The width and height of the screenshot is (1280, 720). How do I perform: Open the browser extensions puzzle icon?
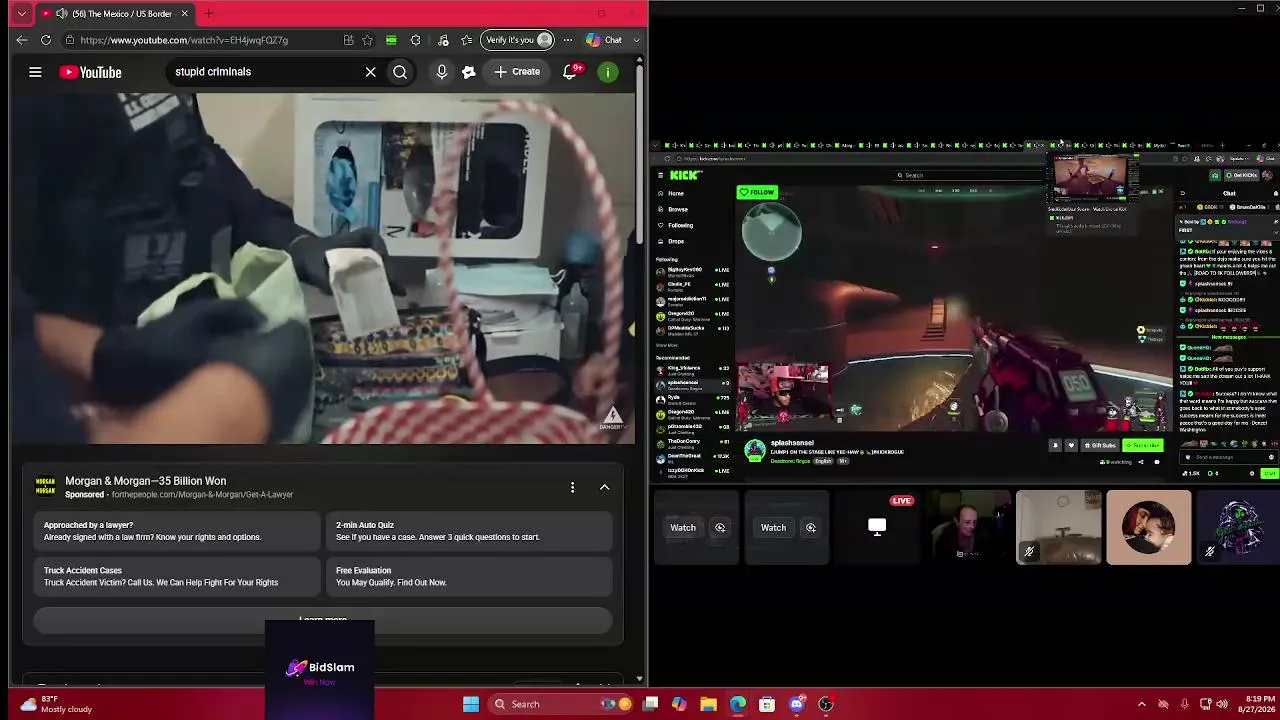[415, 40]
